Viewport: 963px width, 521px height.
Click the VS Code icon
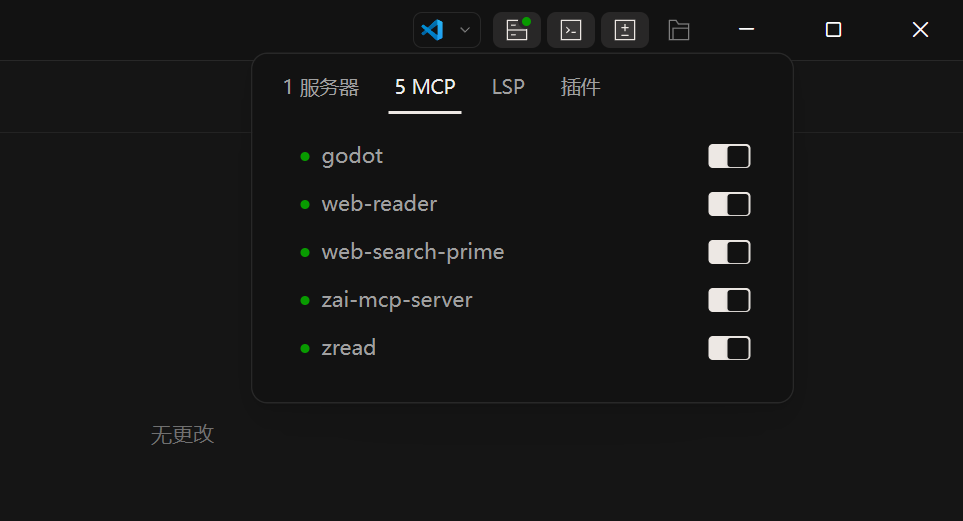[433, 30]
